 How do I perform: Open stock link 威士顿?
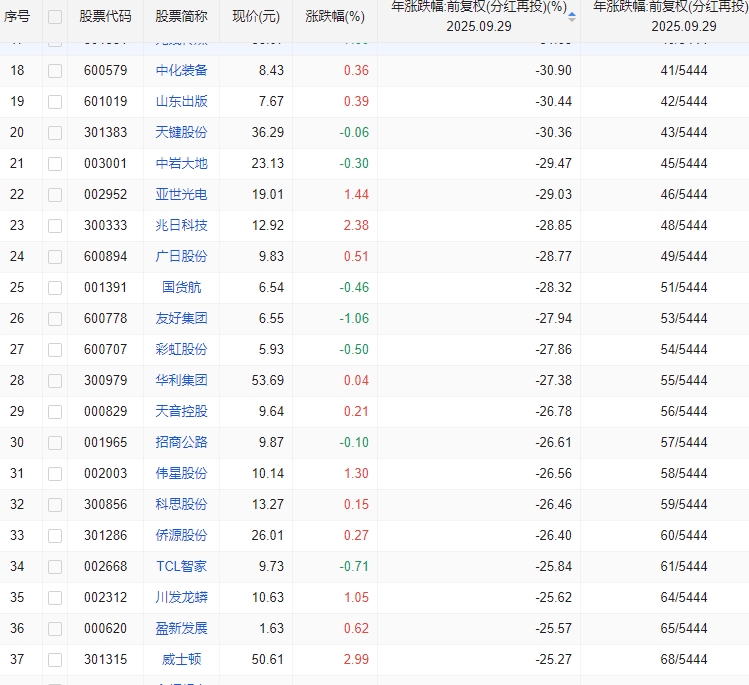182,660
